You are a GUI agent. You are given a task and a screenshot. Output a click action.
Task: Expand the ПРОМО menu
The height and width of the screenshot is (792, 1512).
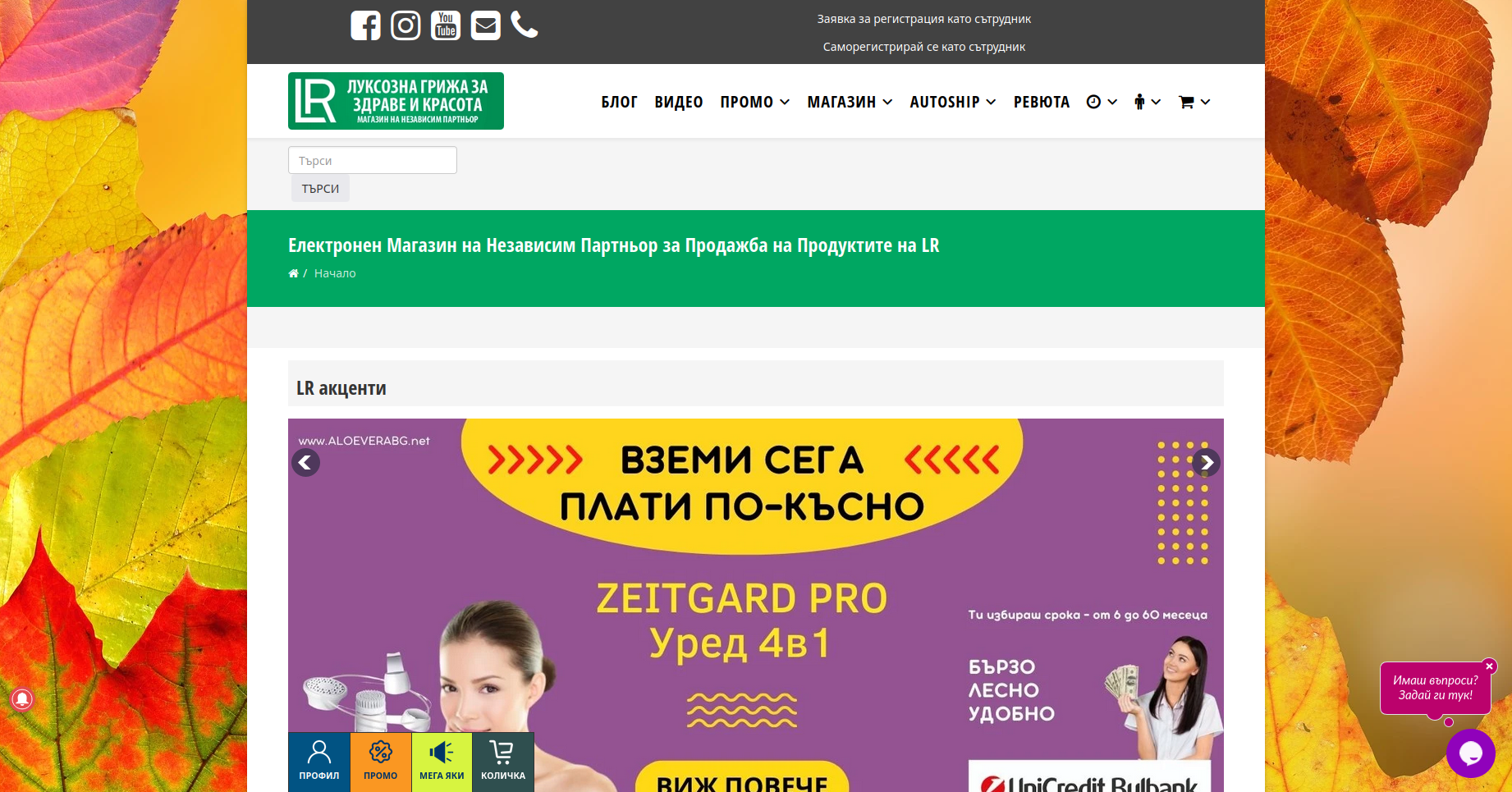[754, 102]
